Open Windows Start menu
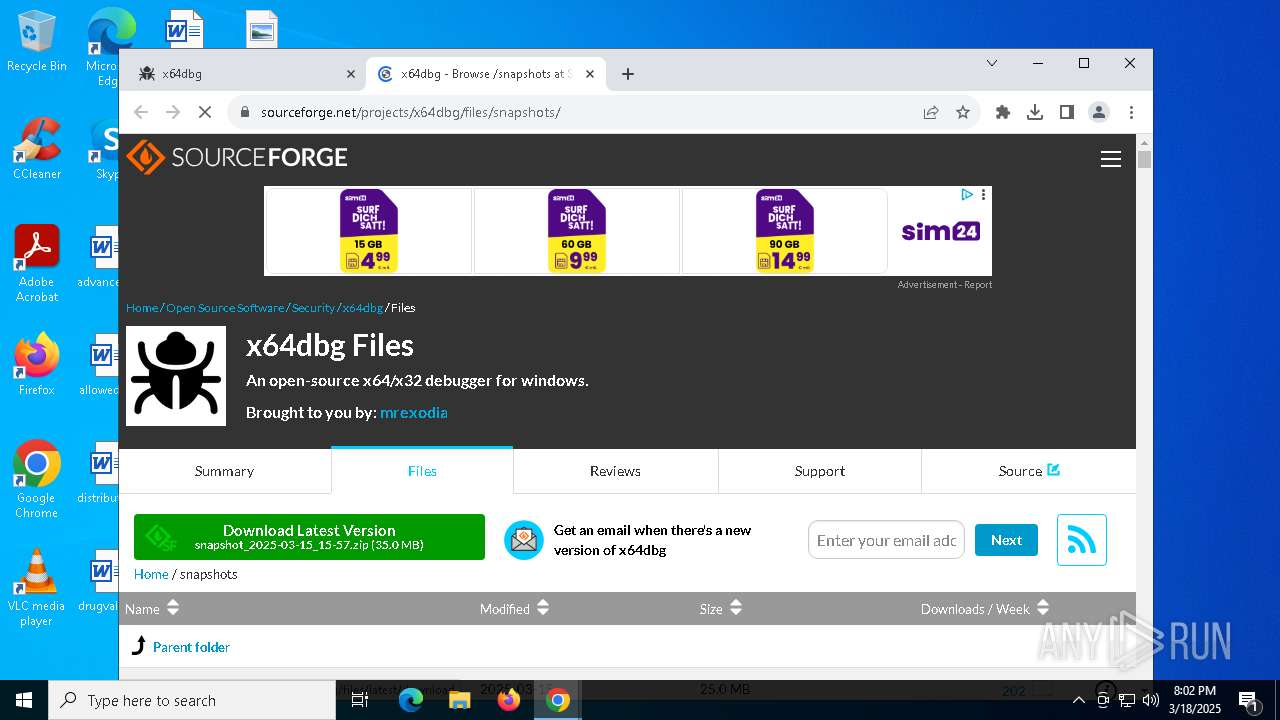The height and width of the screenshot is (720, 1280). point(24,700)
